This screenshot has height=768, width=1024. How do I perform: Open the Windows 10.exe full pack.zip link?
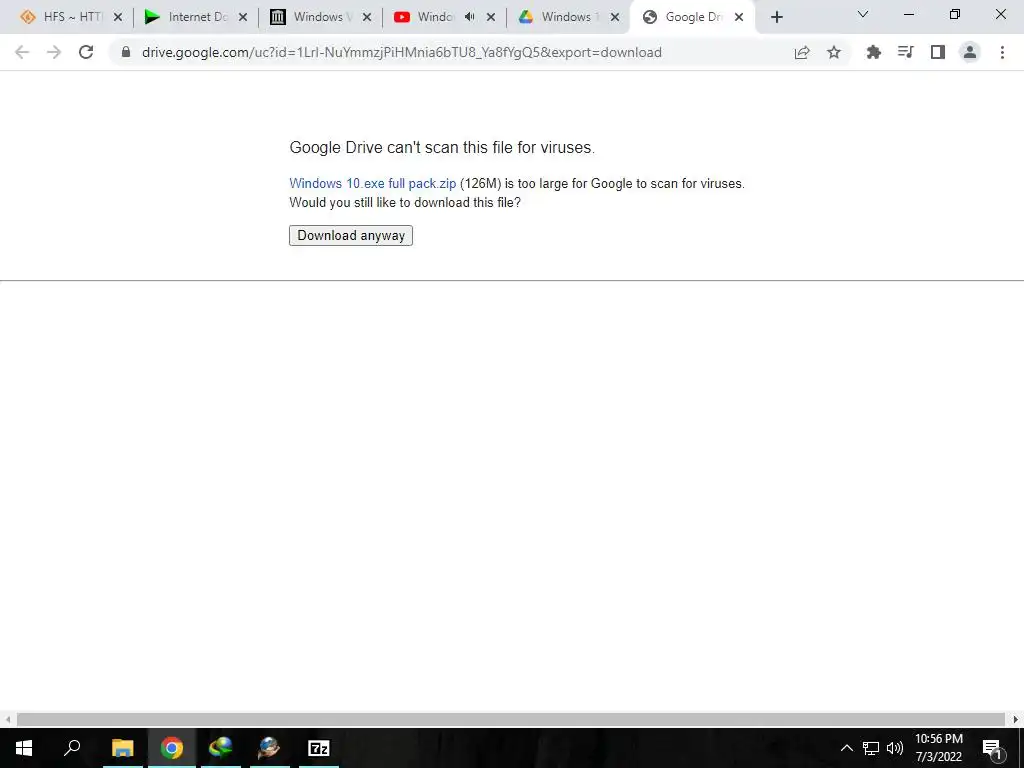coord(372,184)
